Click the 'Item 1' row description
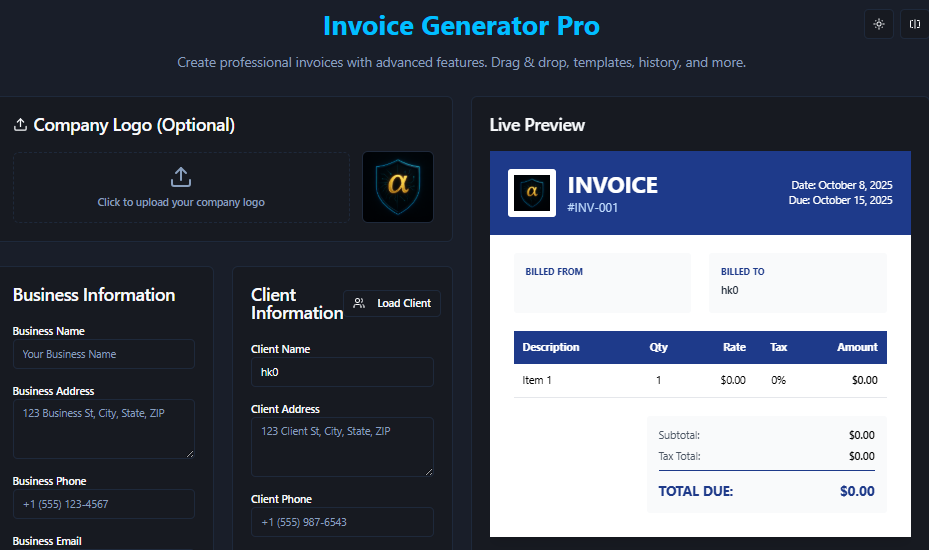Image resolution: width=929 pixels, height=550 pixels. [x=537, y=380]
